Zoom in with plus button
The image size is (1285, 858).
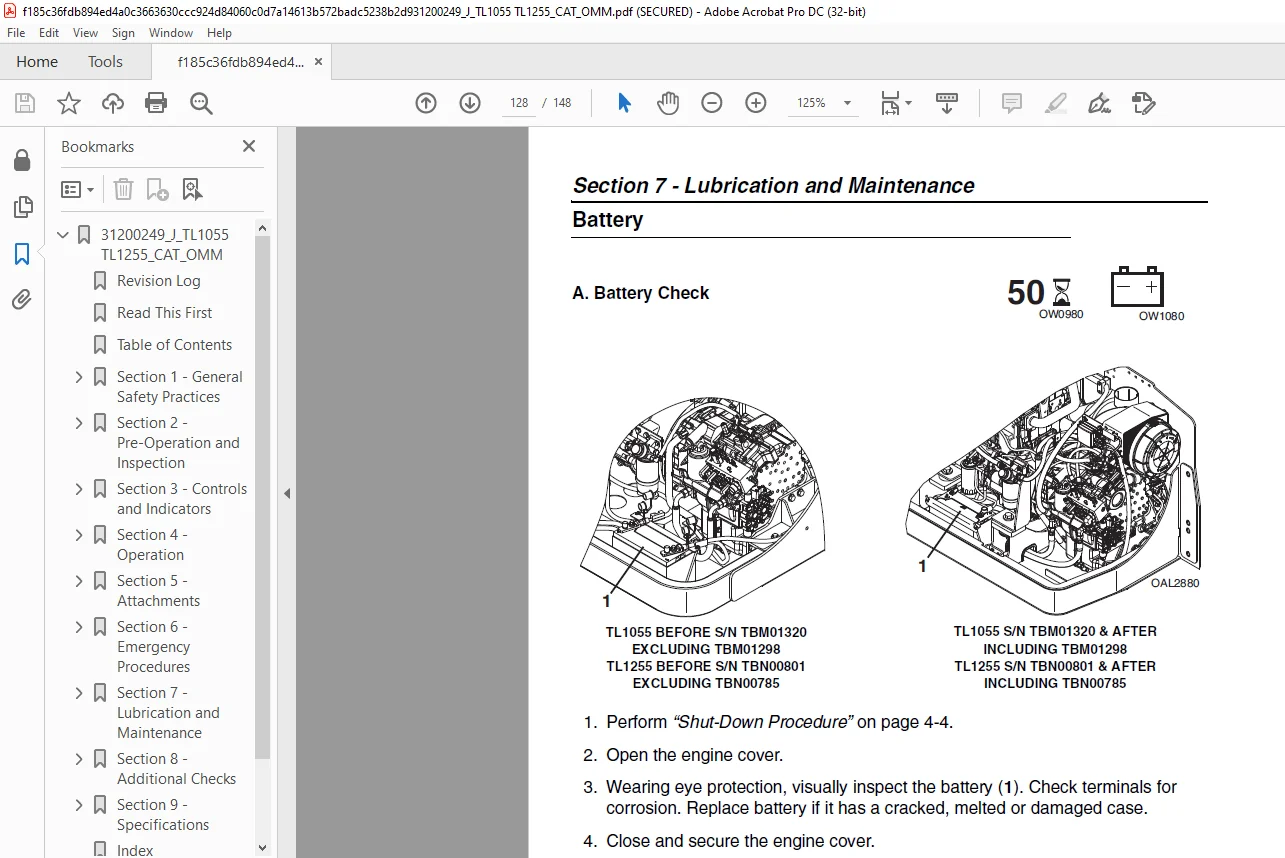pos(756,103)
